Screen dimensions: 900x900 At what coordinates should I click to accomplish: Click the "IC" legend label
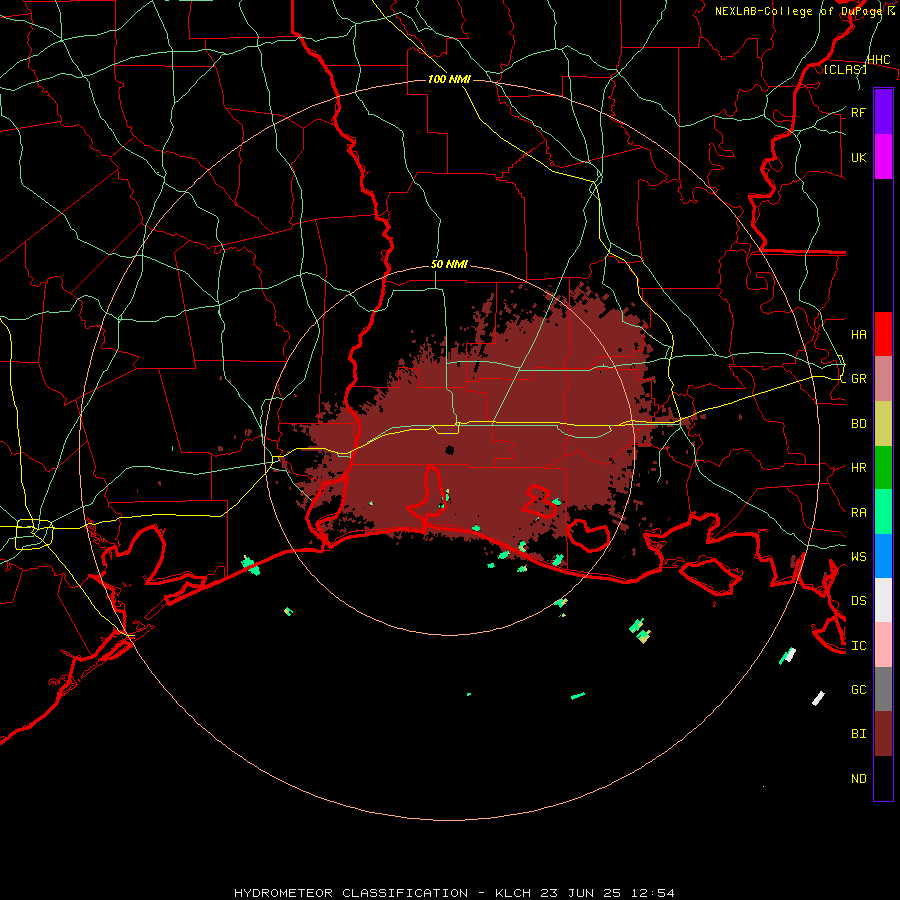(x=858, y=646)
